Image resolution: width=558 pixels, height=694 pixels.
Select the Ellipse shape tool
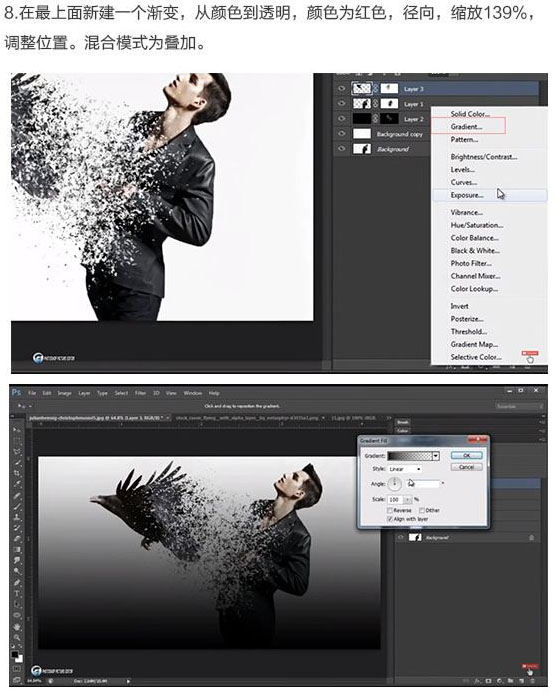click(16, 615)
